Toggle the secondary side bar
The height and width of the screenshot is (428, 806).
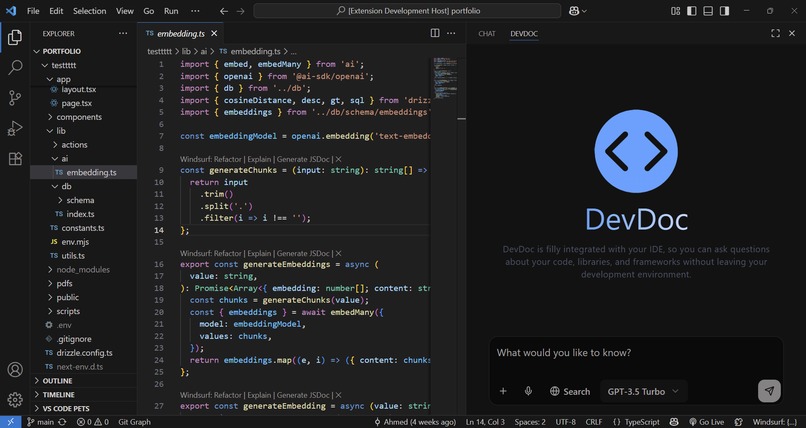pos(724,11)
